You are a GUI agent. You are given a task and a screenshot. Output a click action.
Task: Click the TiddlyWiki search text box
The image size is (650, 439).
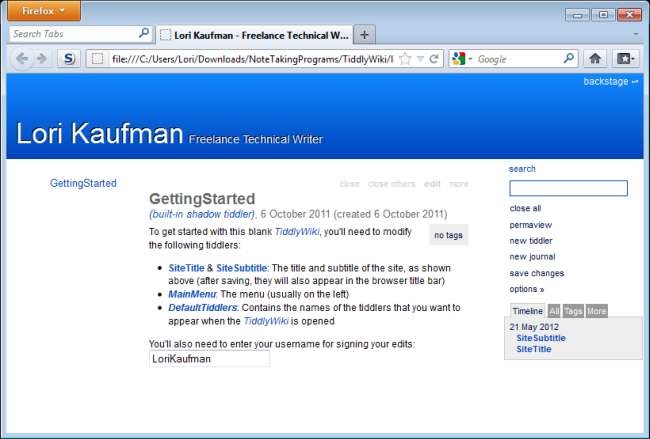(568, 188)
